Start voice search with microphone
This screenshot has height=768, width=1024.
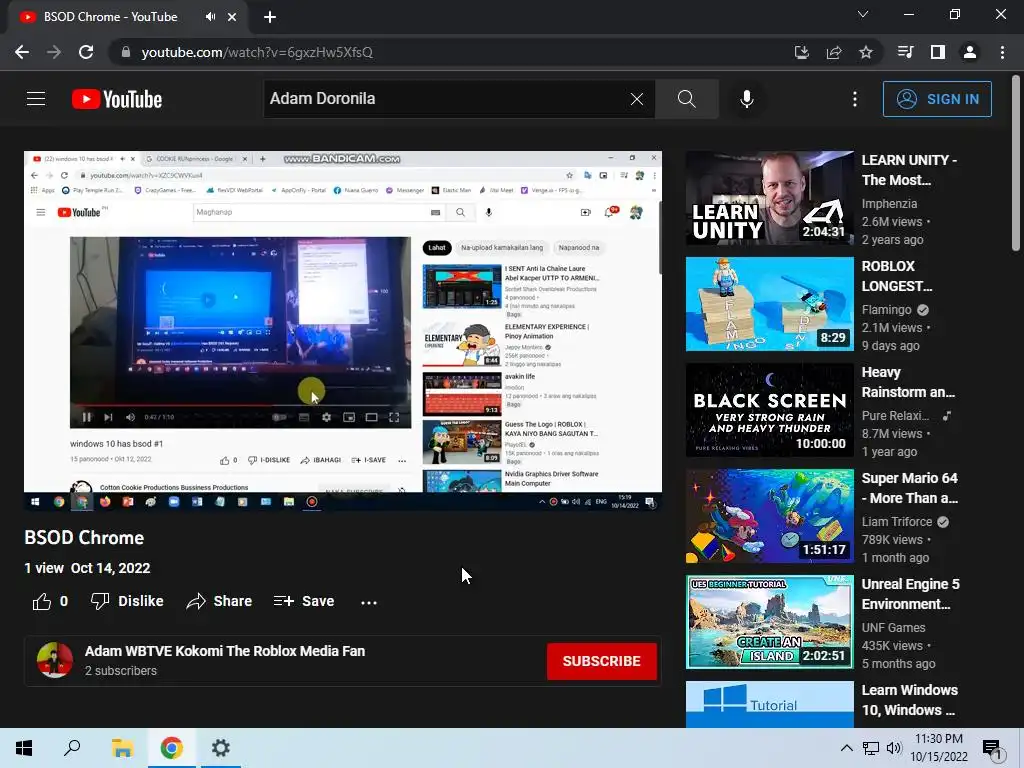coord(747,99)
